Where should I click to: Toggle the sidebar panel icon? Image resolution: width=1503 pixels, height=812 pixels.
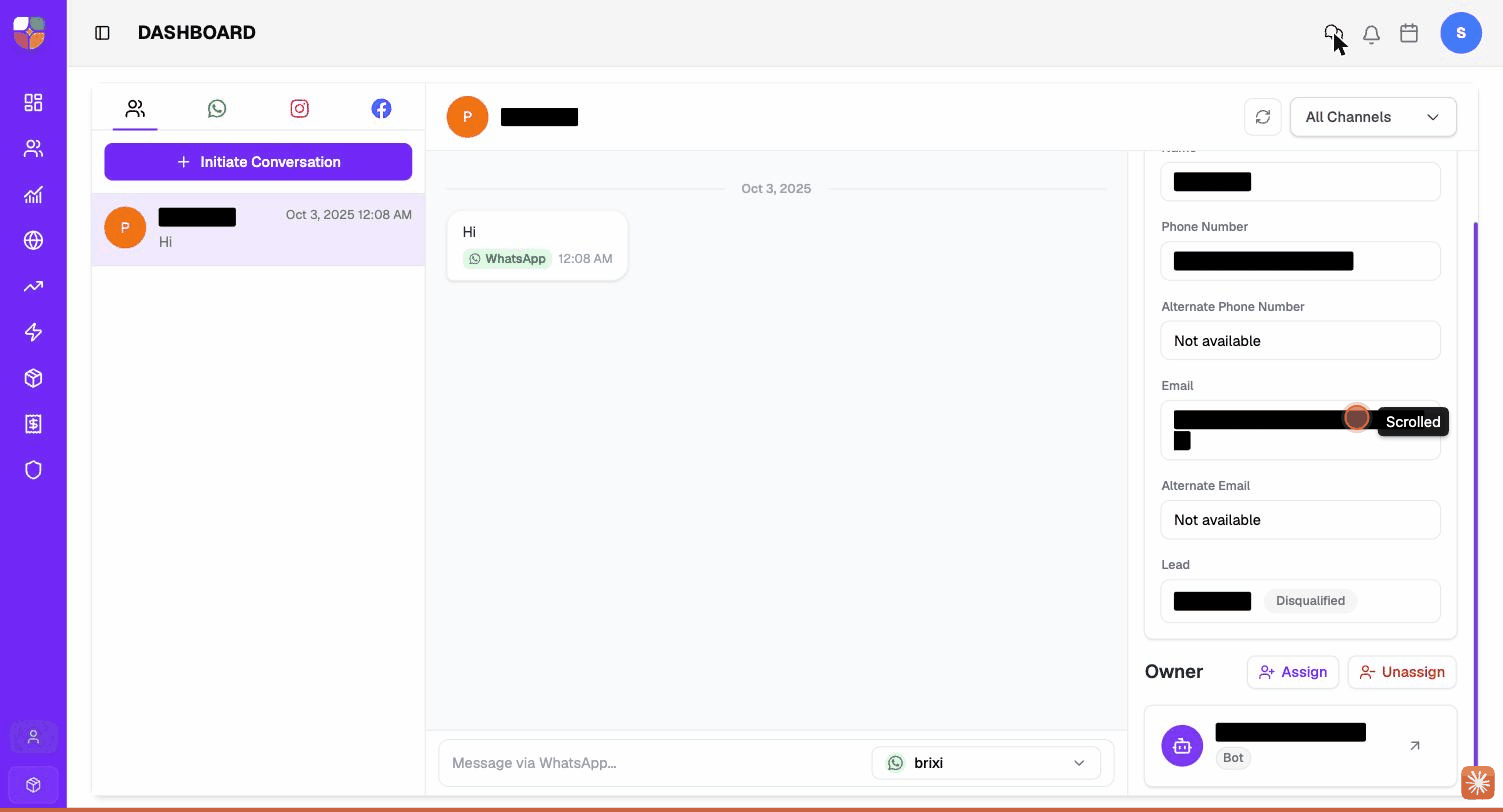102,33
